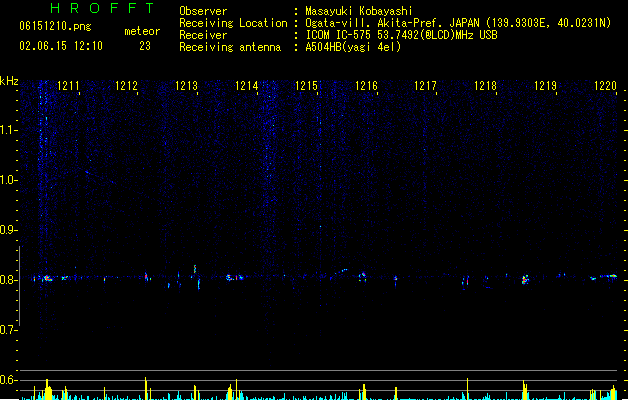
Task: Click the 1218 time marker
Action: pos(485,86)
